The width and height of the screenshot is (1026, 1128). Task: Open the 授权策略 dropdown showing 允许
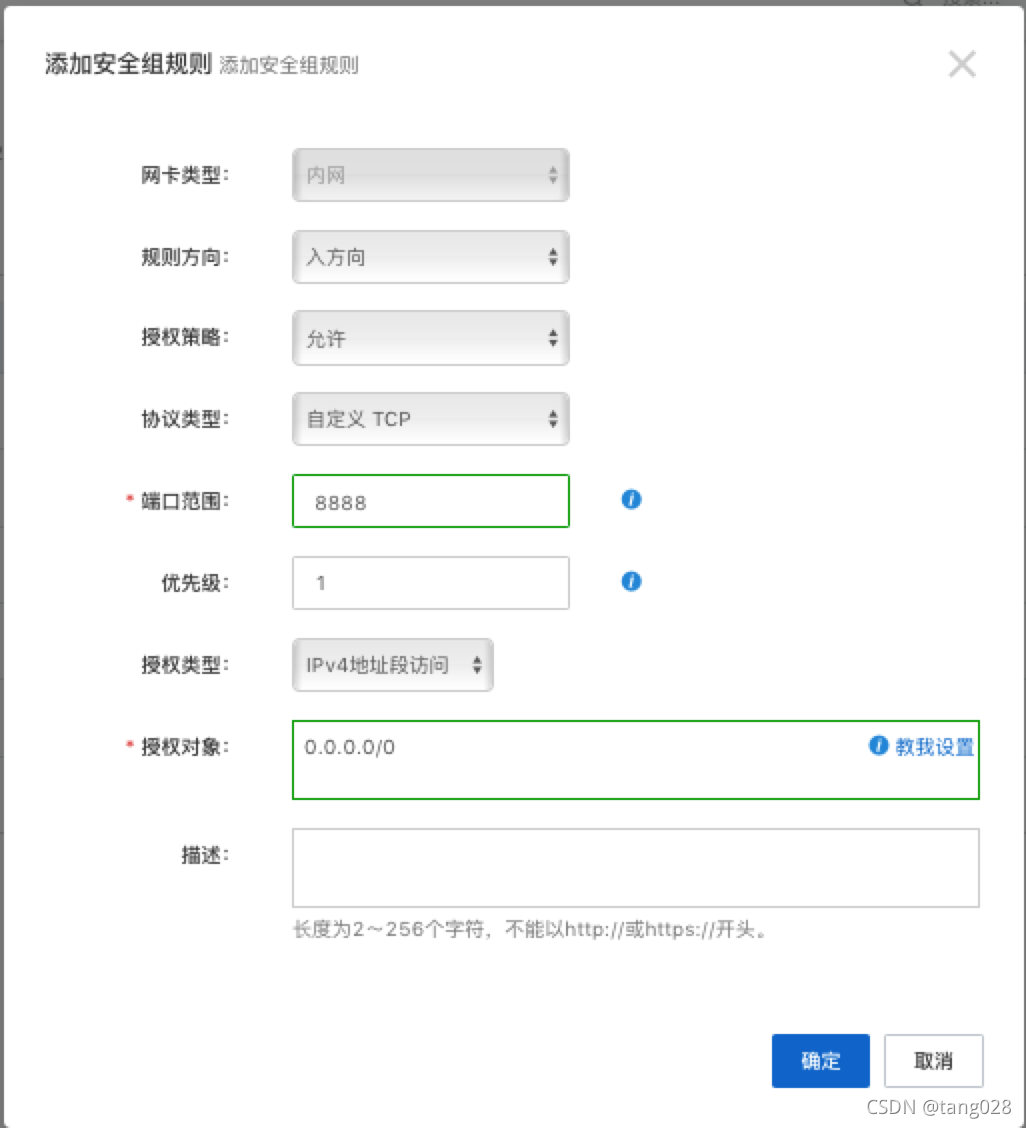click(x=430, y=338)
